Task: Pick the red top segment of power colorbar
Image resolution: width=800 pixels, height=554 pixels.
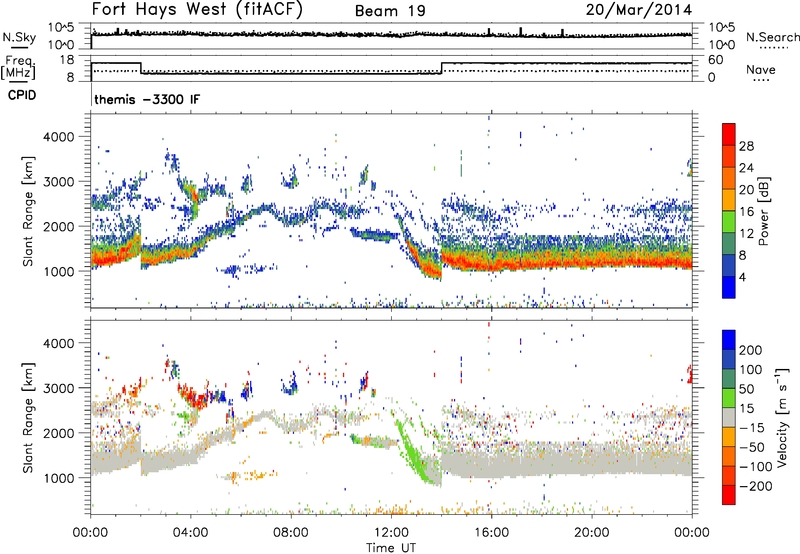Action: (729, 134)
